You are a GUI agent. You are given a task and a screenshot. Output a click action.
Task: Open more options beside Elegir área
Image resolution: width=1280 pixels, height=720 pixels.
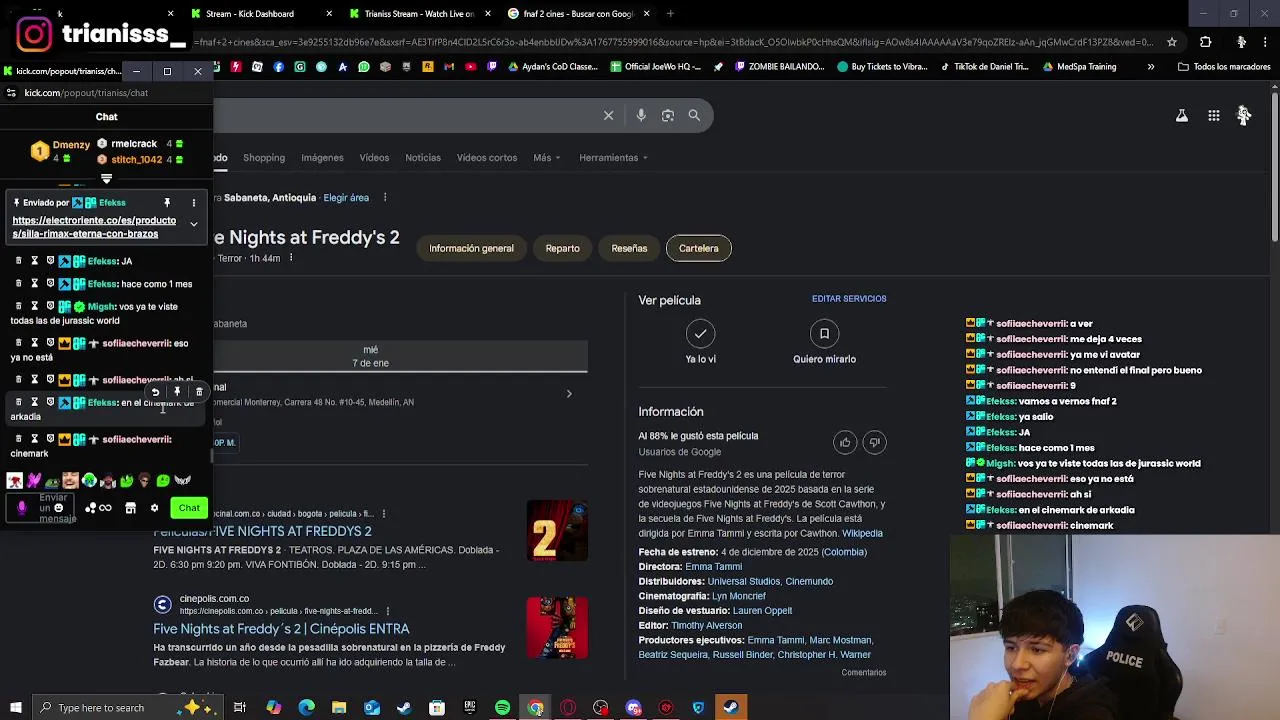pyautogui.click(x=385, y=198)
